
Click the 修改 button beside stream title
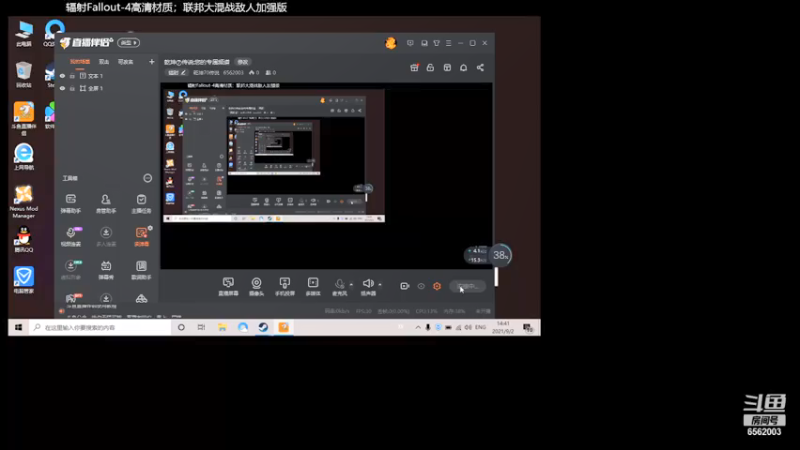click(x=243, y=62)
